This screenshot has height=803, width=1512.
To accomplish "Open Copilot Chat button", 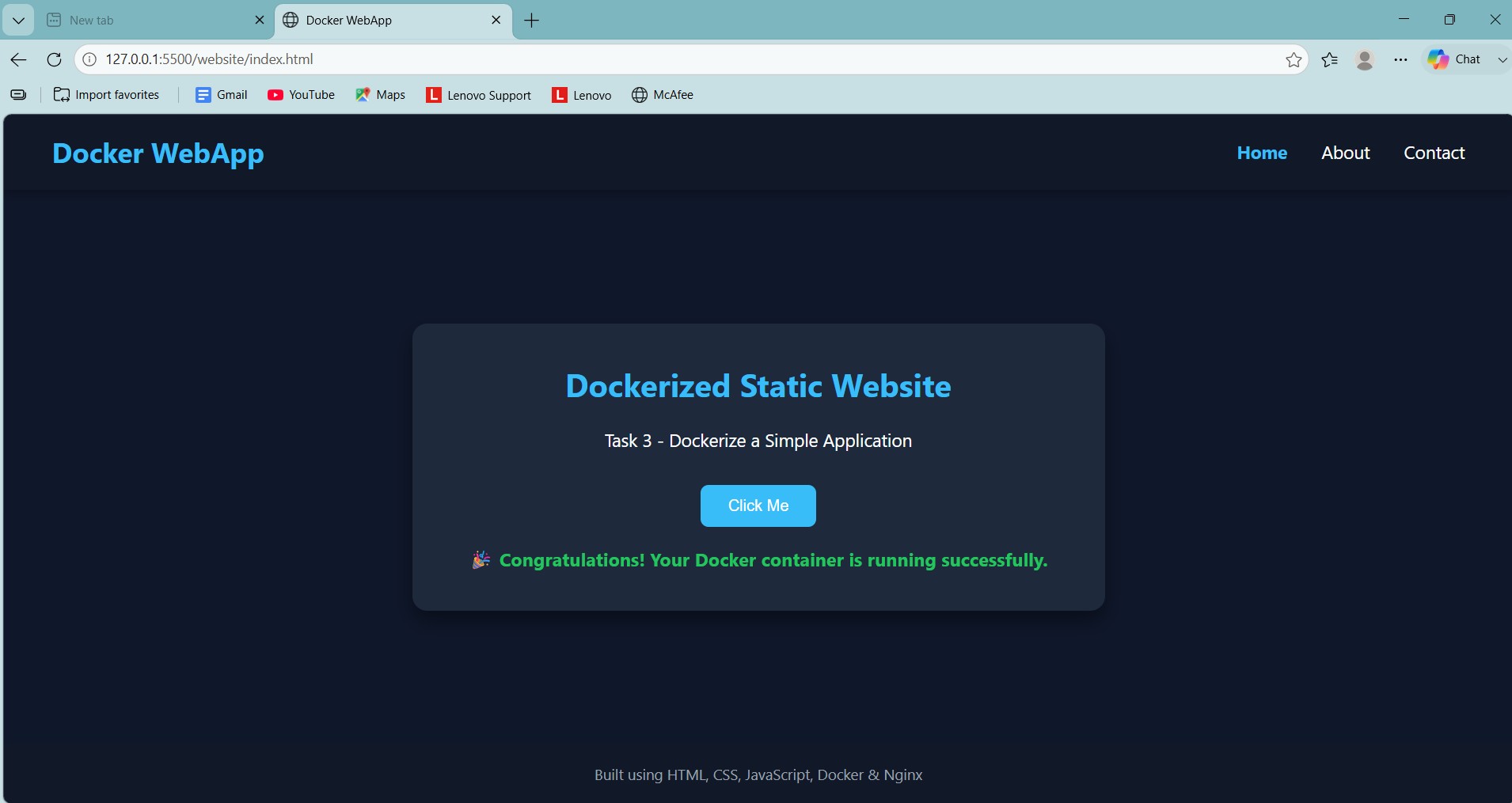I will click(1454, 59).
